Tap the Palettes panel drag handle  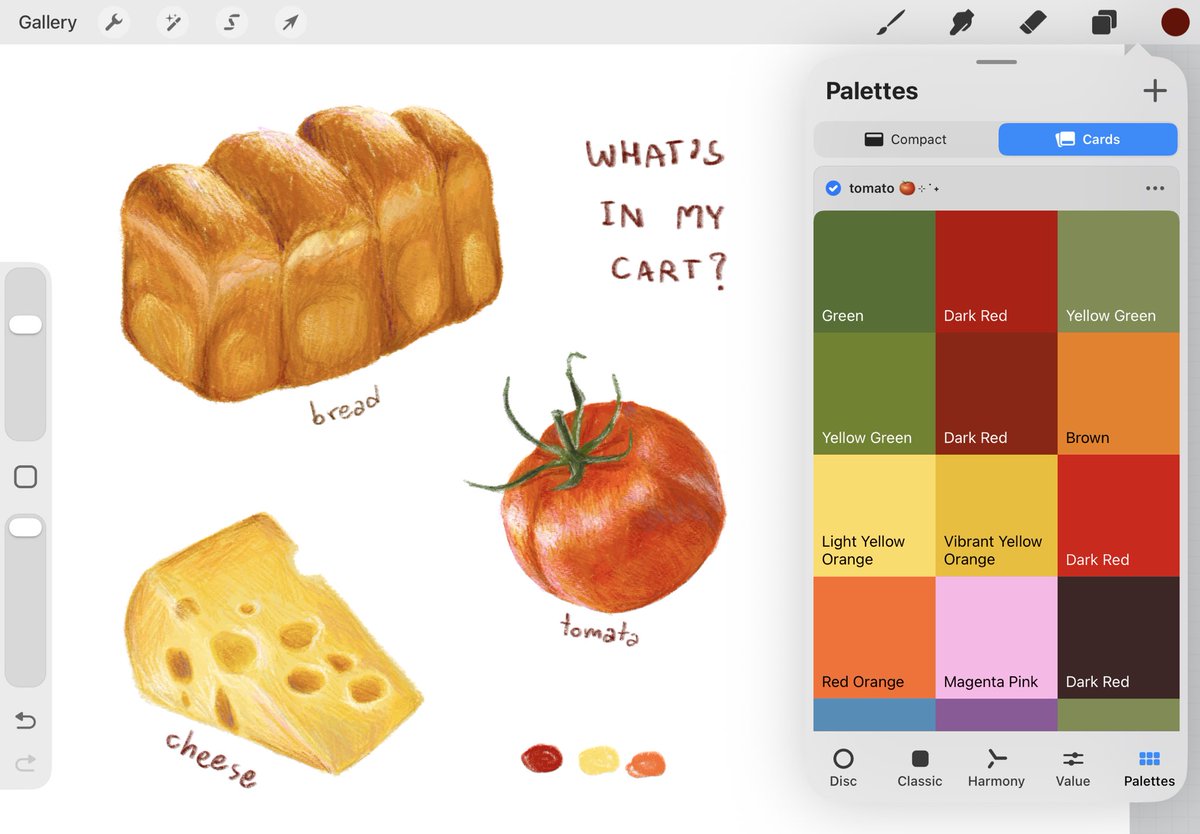coord(996,62)
